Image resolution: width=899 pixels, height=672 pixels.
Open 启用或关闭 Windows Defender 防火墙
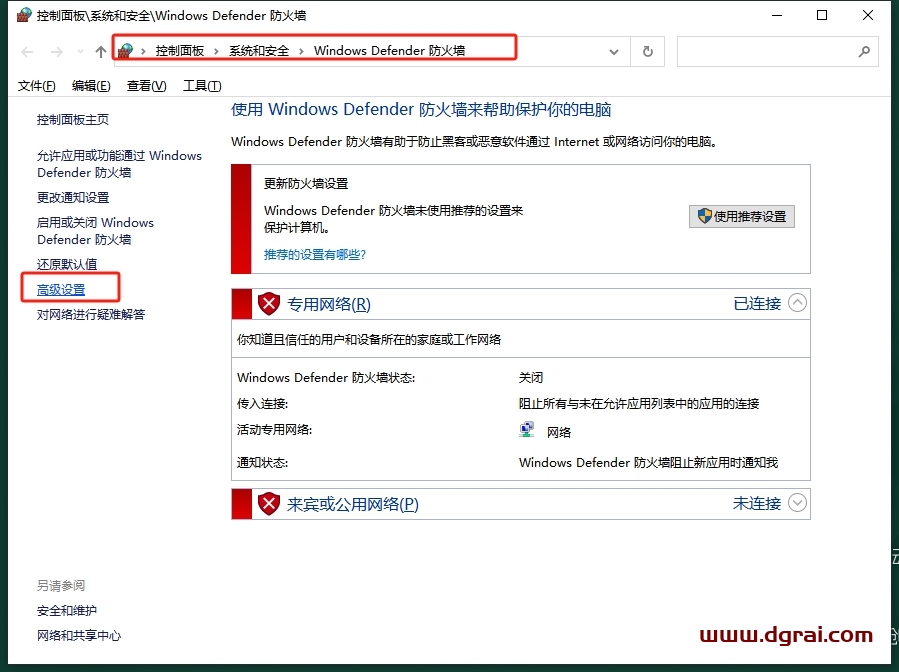(x=95, y=231)
